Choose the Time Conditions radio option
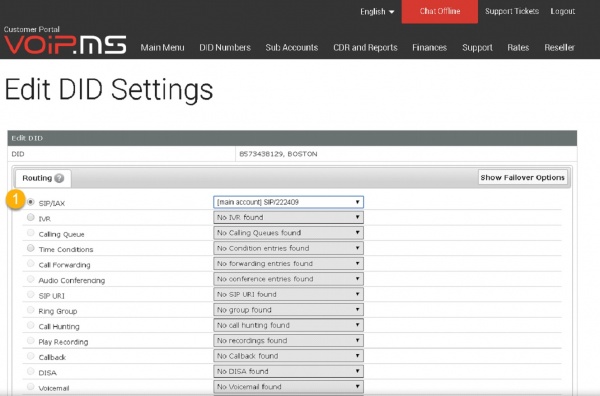 pyautogui.click(x=31, y=248)
